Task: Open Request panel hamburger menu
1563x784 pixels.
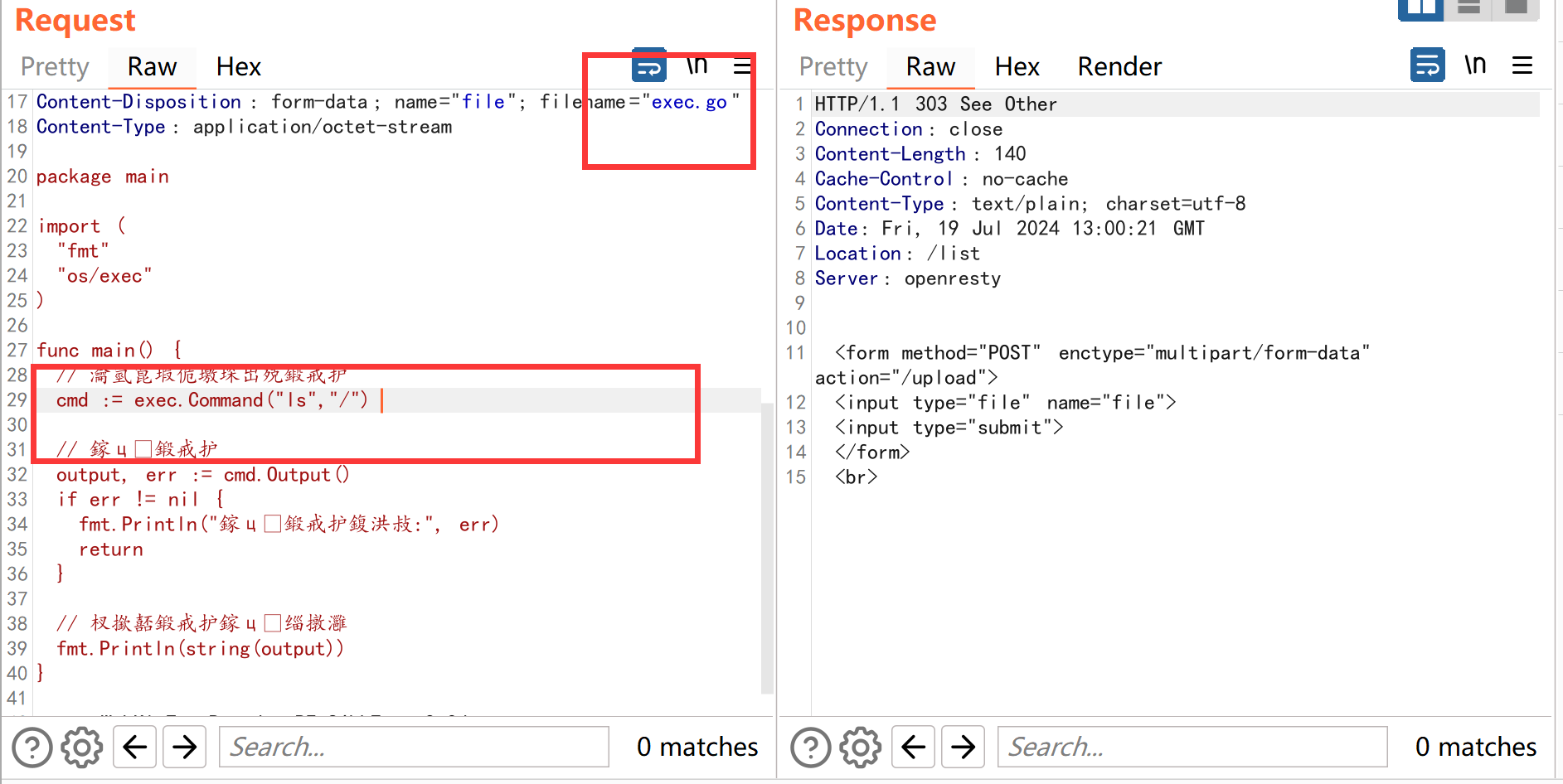Action: (743, 65)
